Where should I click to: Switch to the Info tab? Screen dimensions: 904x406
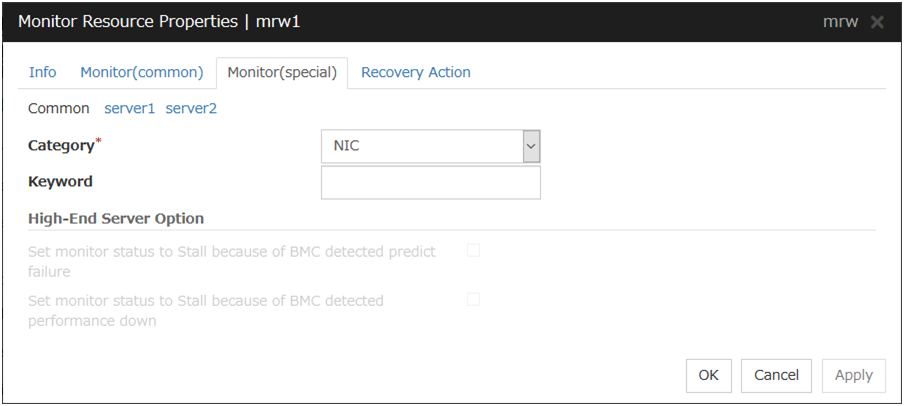click(x=43, y=72)
